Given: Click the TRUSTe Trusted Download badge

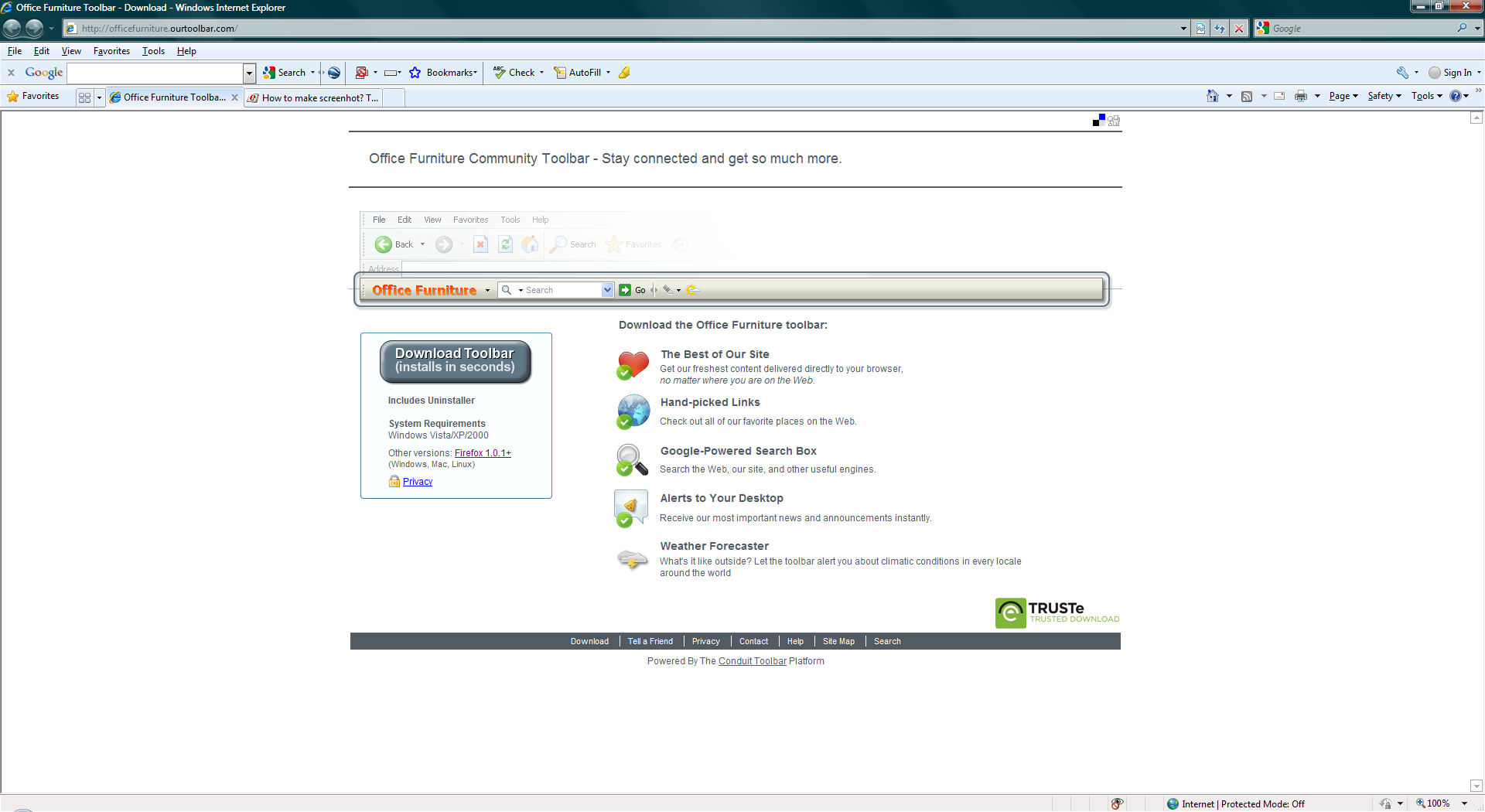Looking at the screenshot, I should click(1057, 613).
